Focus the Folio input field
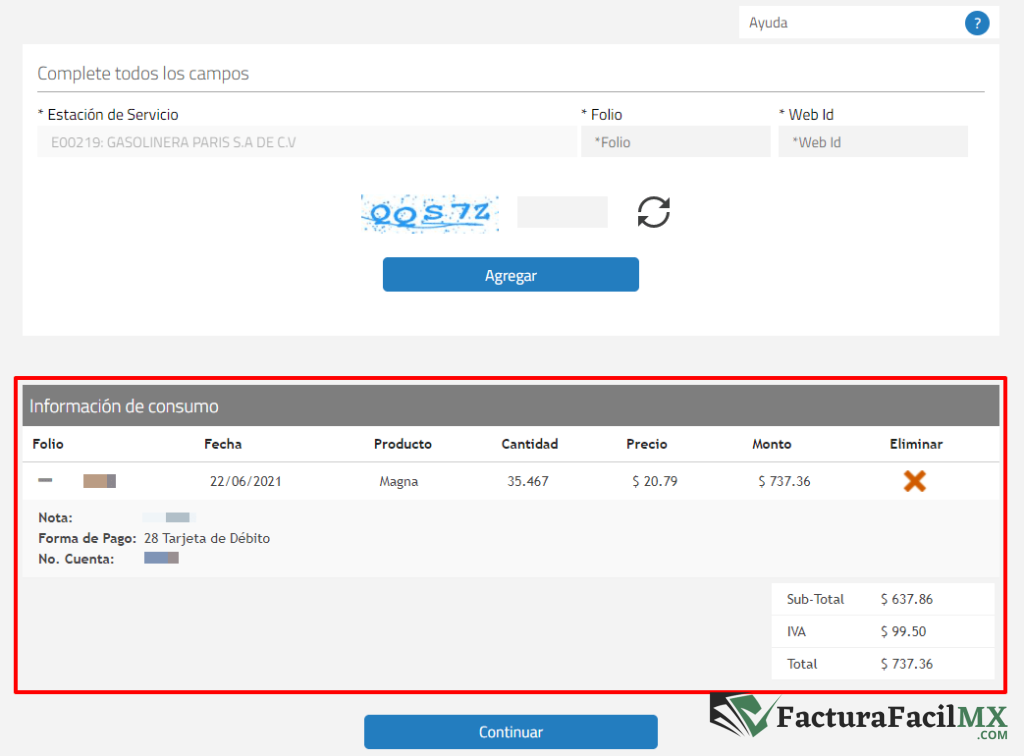This screenshot has height=756, width=1024. click(676, 142)
